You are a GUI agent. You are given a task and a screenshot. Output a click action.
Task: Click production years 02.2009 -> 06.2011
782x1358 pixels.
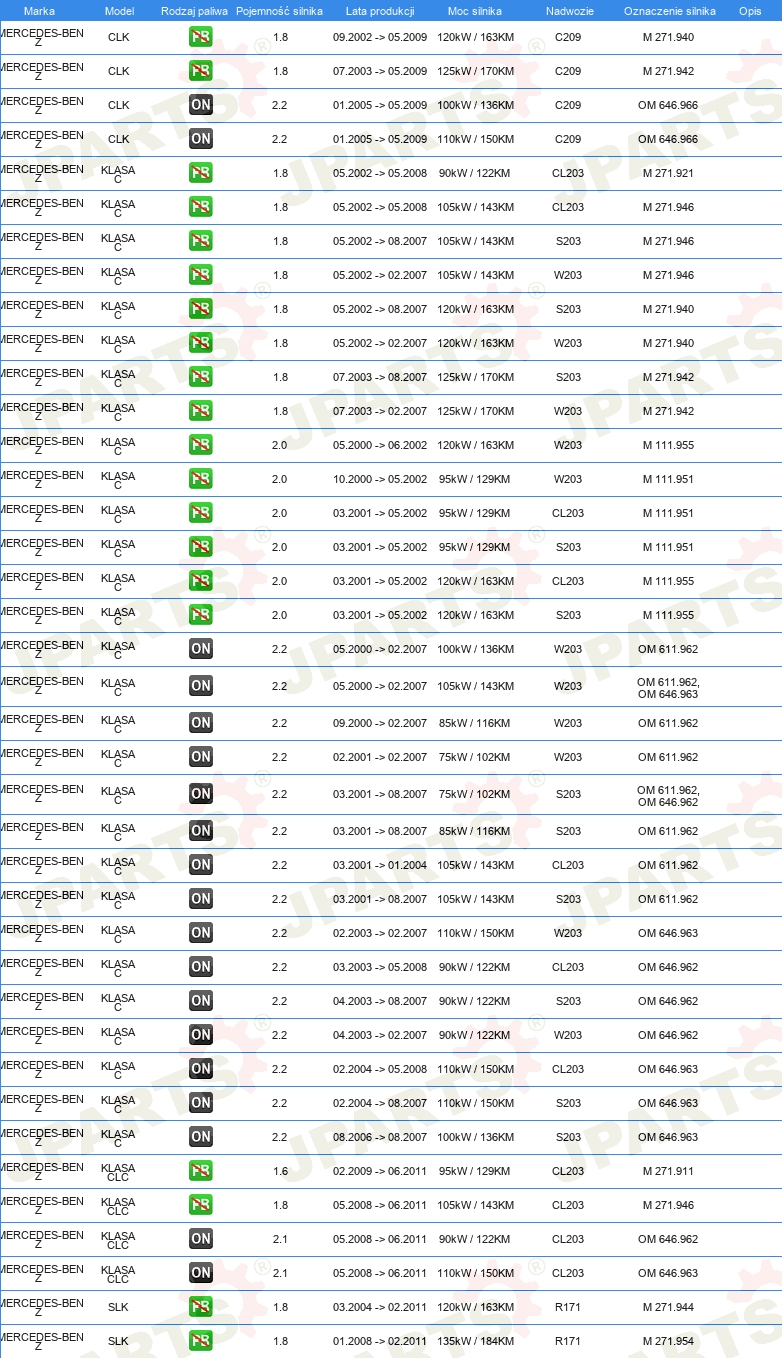coord(380,1171)
